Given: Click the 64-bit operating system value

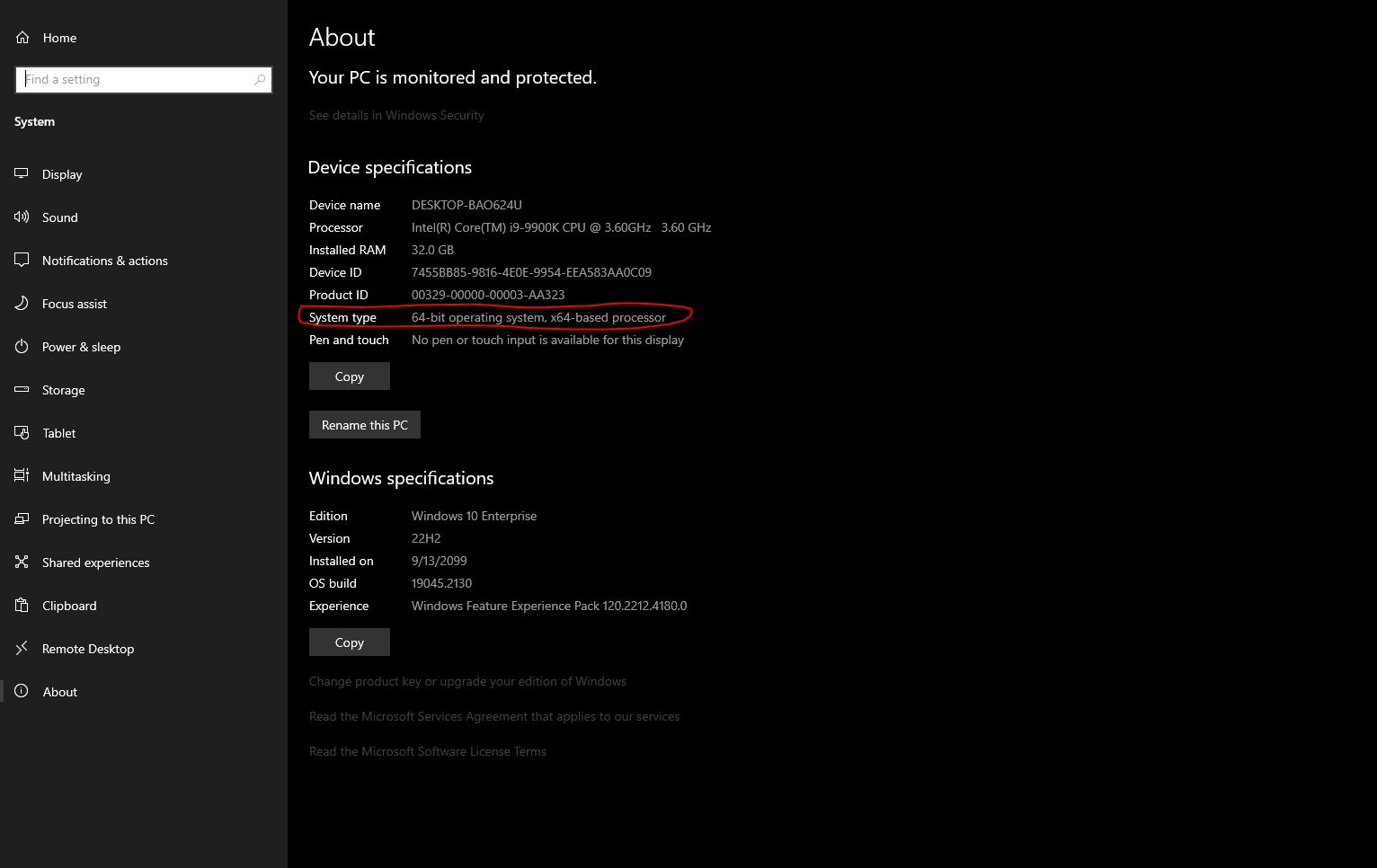Looking at the screenshot, I should tap(538, 317).
